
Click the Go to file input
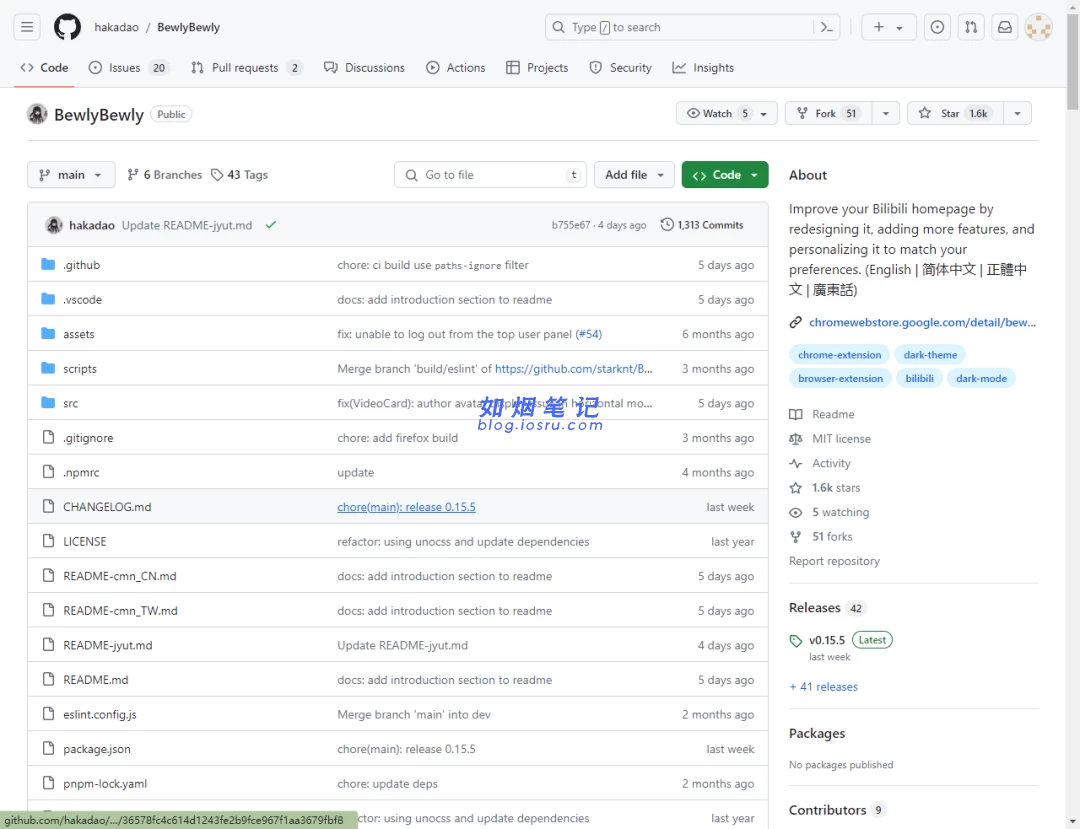tap(490, 175)
